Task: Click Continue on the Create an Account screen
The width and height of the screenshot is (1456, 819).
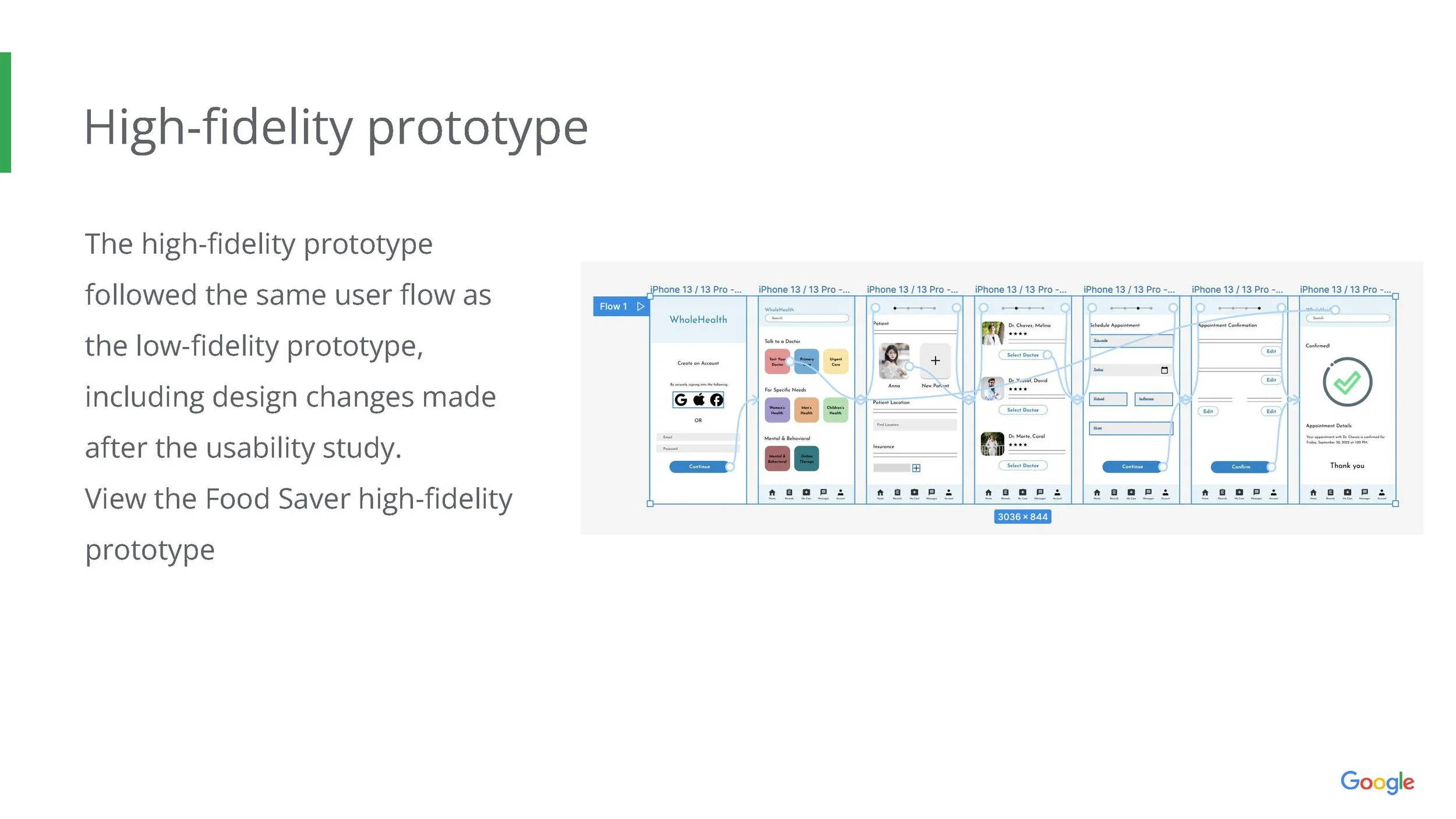Action: [699, 466]
